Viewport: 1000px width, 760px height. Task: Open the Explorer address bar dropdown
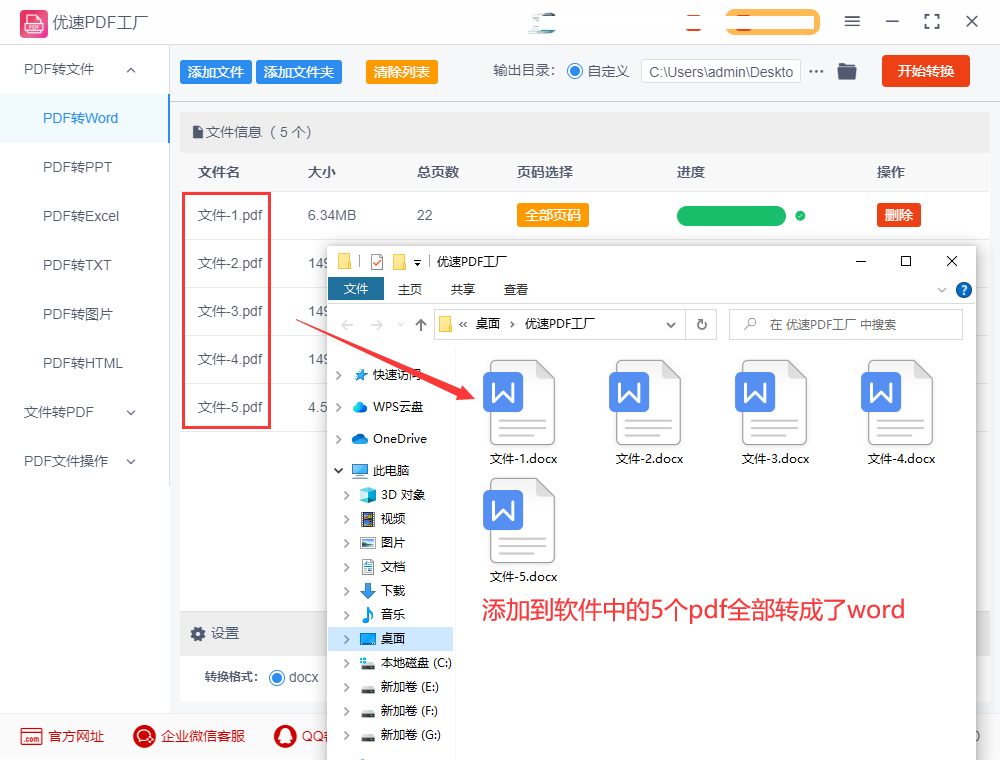671,325
